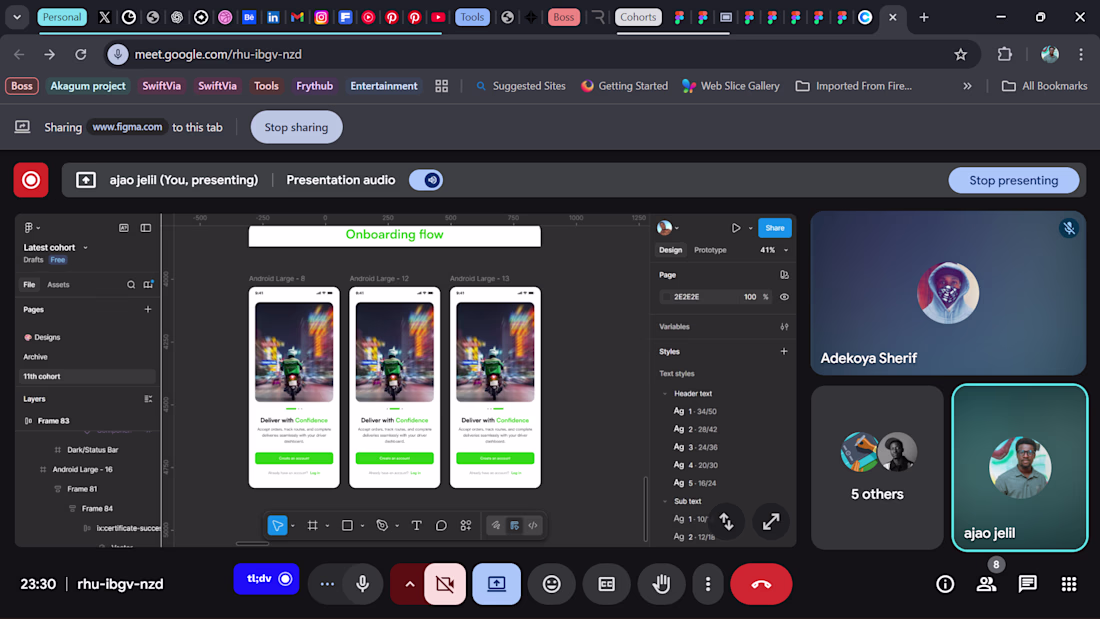Click the sidebar layout icon in Figma
The width and height of the screenshot is (1100, 619).
point(146,227)
